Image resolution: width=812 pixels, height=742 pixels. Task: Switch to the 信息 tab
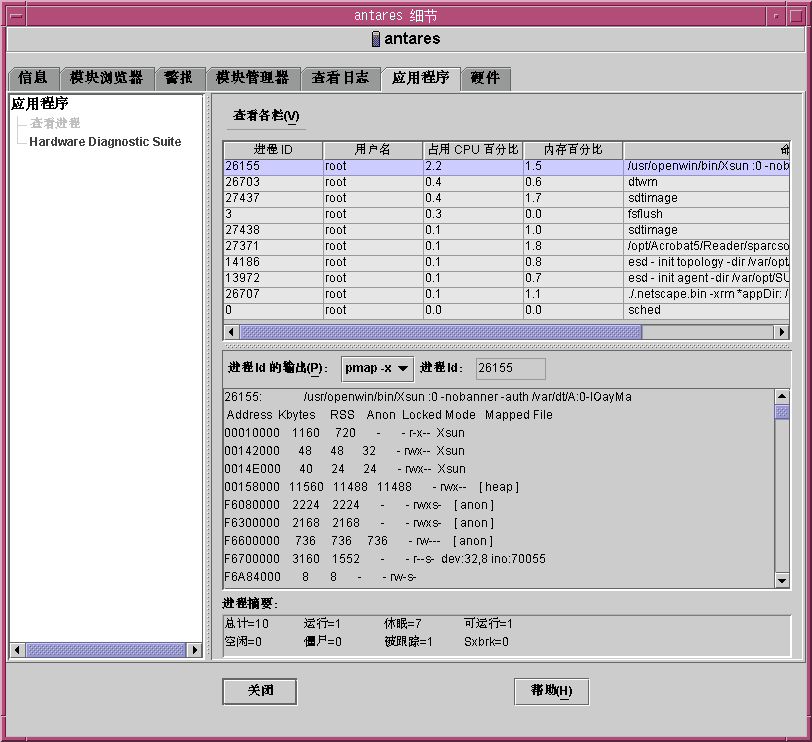point(34,79)
